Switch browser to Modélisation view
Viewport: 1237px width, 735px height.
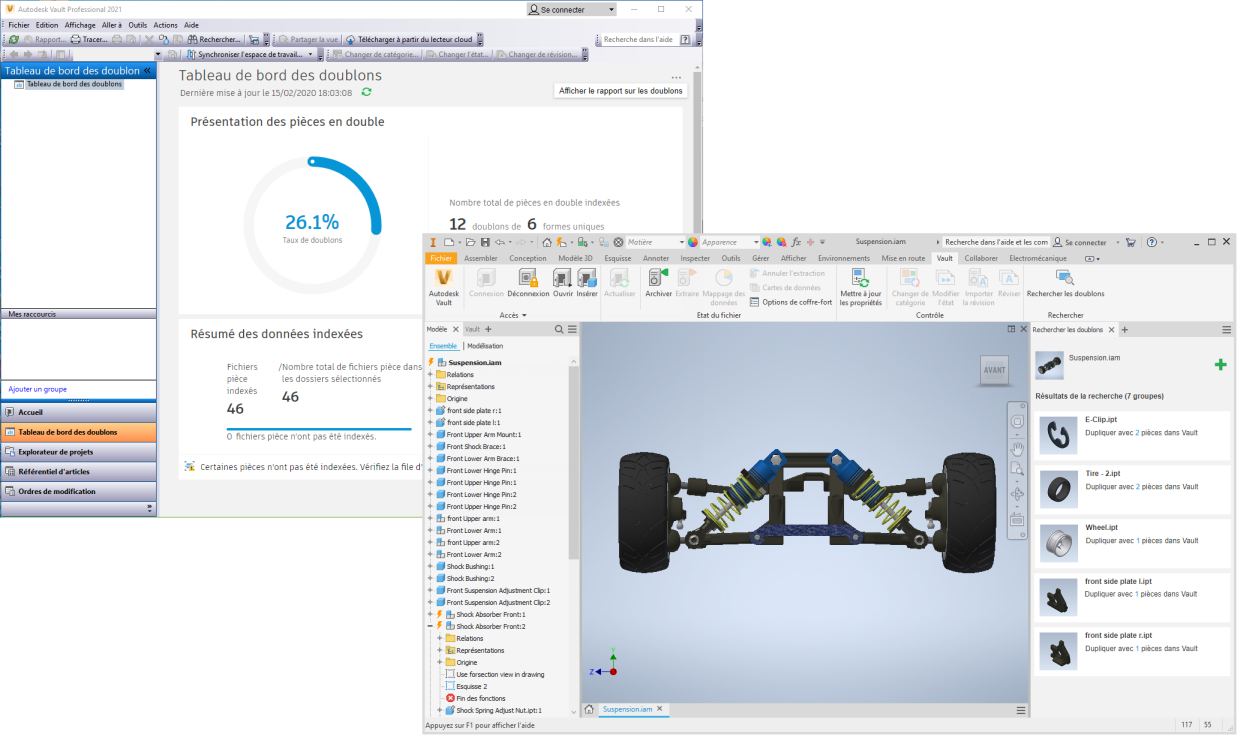[x=485, y=346]
